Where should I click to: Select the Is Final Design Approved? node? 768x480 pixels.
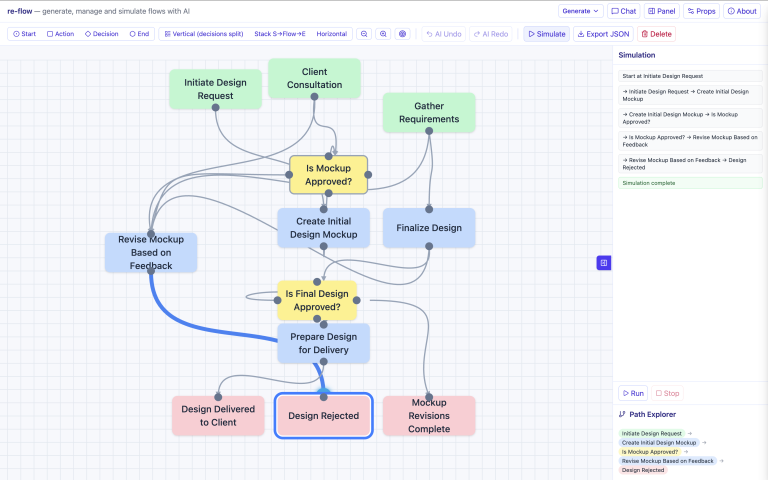(x=317, y=300)
